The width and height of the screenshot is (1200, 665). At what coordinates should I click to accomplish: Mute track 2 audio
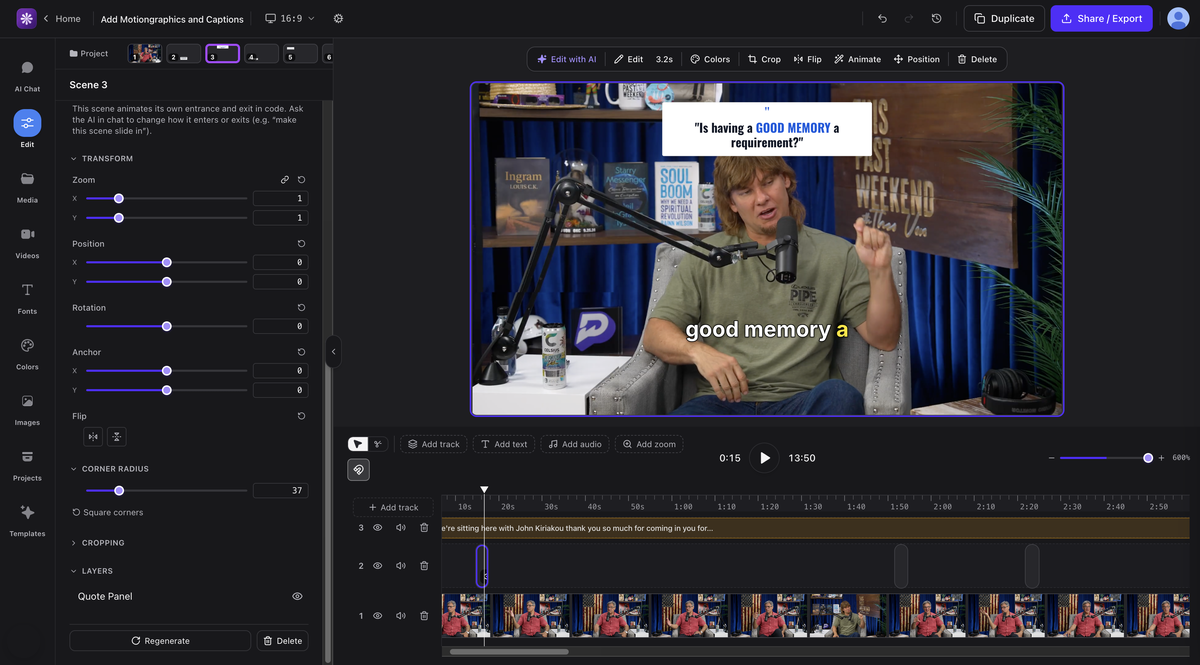coord(401,566)
